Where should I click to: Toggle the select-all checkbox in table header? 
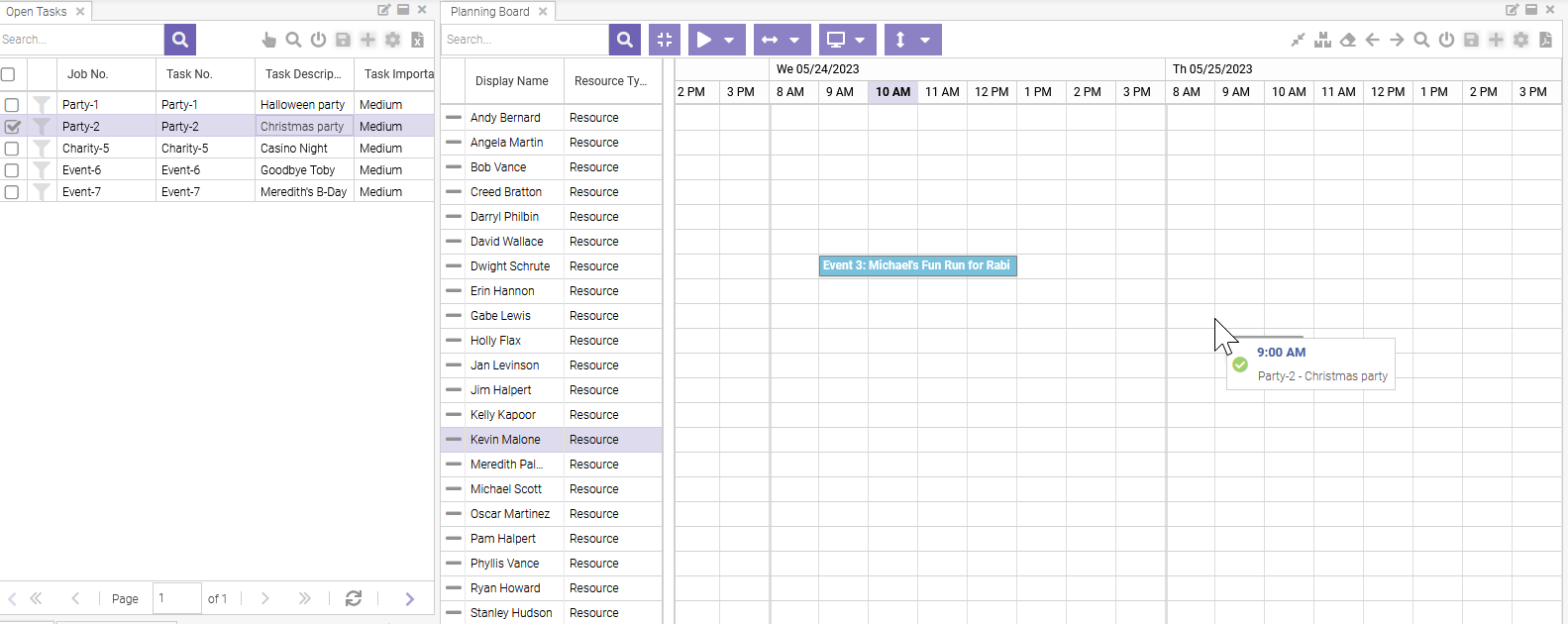[8, 74]
